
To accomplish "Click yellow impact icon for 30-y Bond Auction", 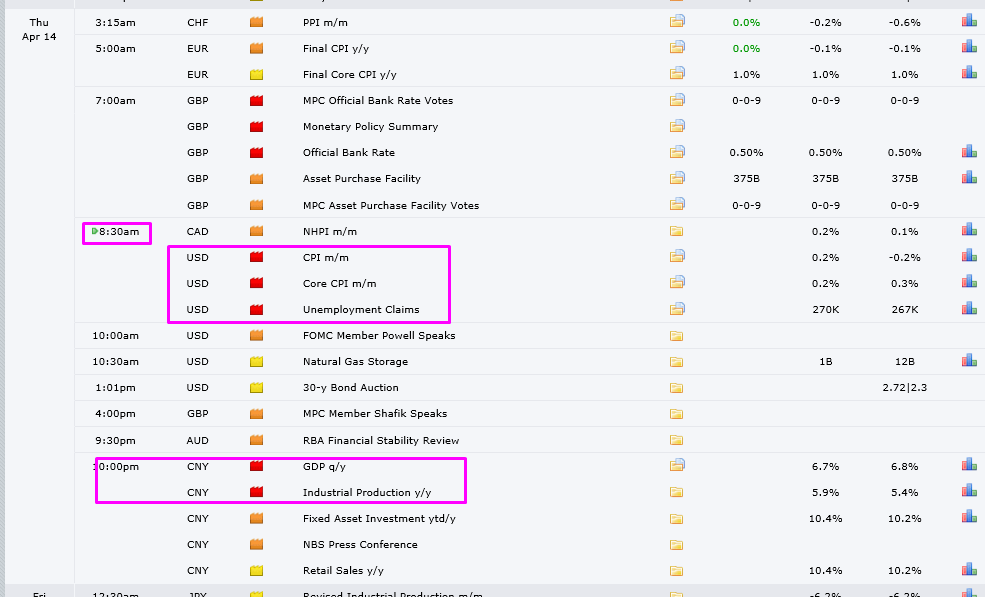I will click(256, 388).
